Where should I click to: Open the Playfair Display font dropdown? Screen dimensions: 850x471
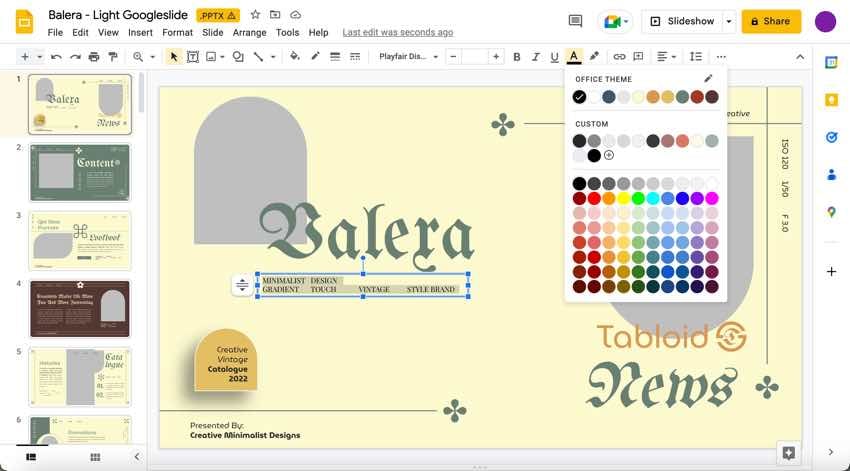pyautogui.click(x=408, y=57)
